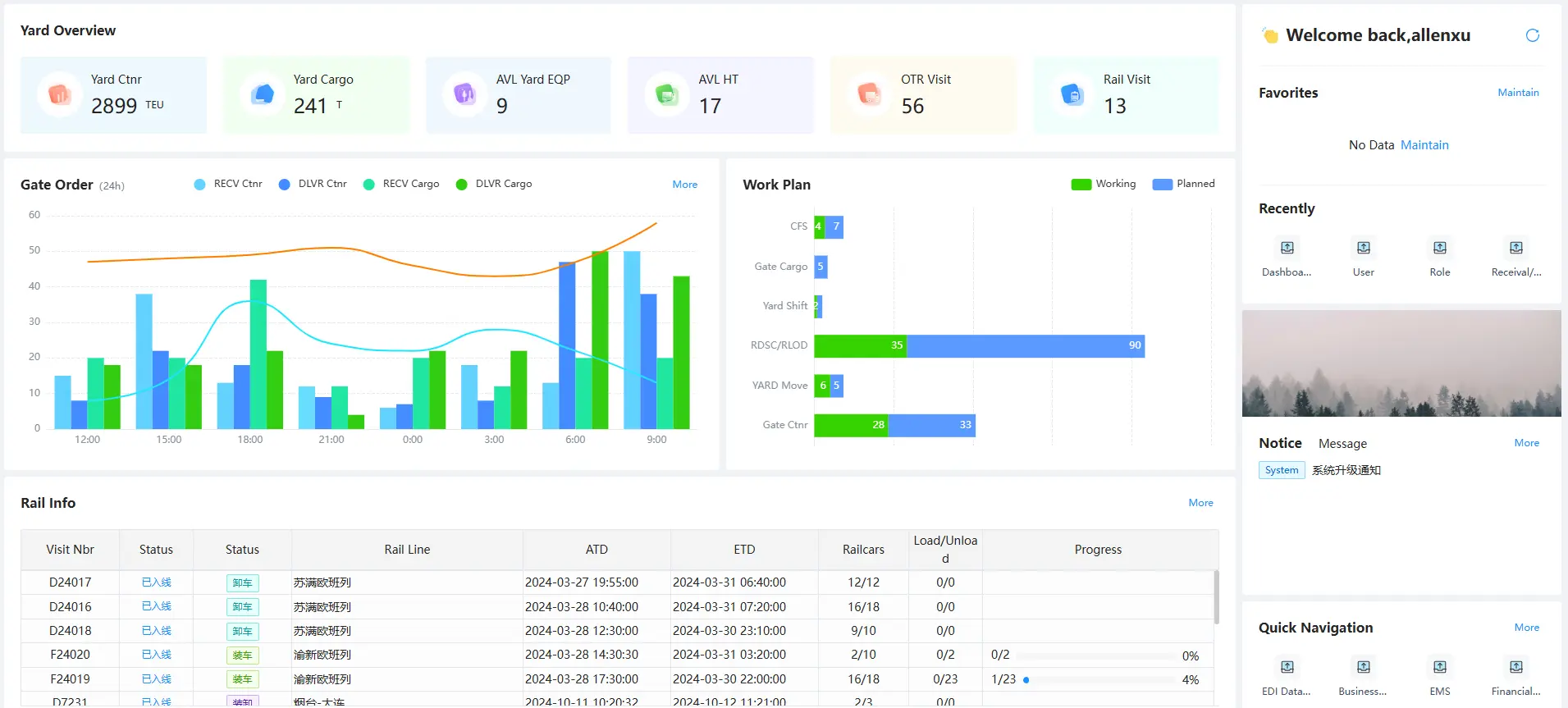1568x708 pixels.
Task: Click the Railcars column header
Action: point(863,550)
